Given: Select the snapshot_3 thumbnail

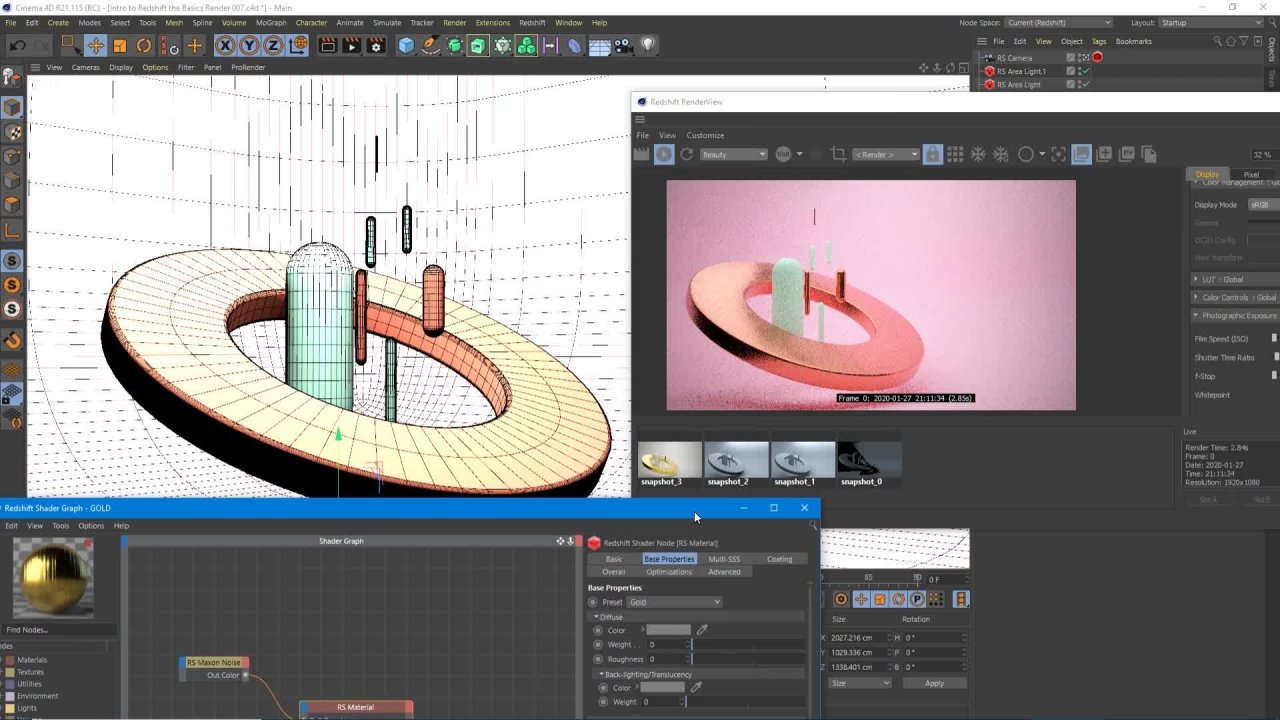Looking at the screenshot, I should pyautogui.click(x=669, y=460).
